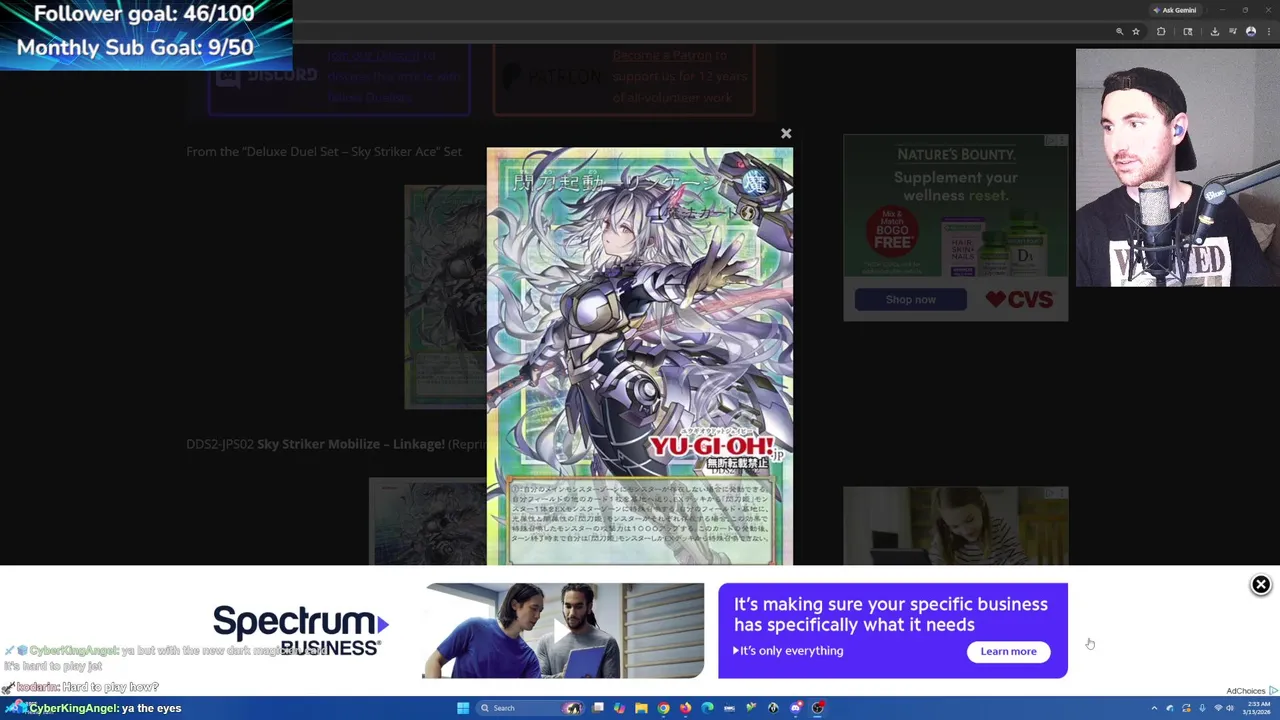
Task: Open File Explorer from taskbar
Action: pyautogui.click(x=641, y=708)
